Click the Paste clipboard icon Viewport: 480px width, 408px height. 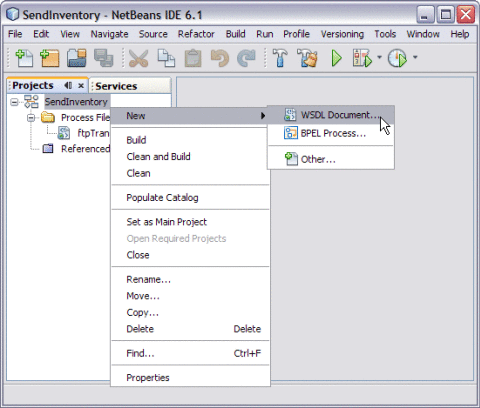[193, 58]
